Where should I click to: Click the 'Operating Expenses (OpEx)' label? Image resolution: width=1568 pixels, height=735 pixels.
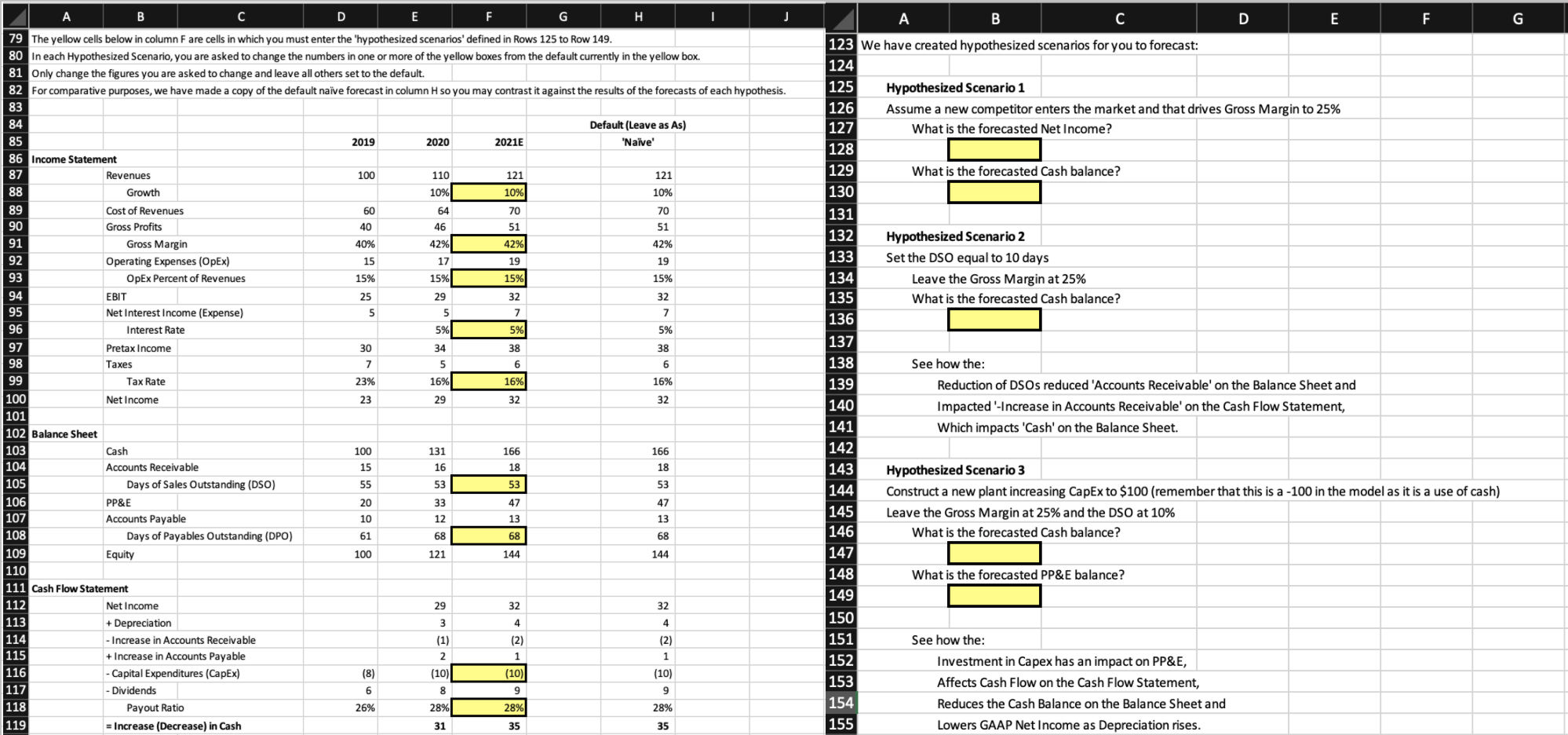[x=167, y=261]
